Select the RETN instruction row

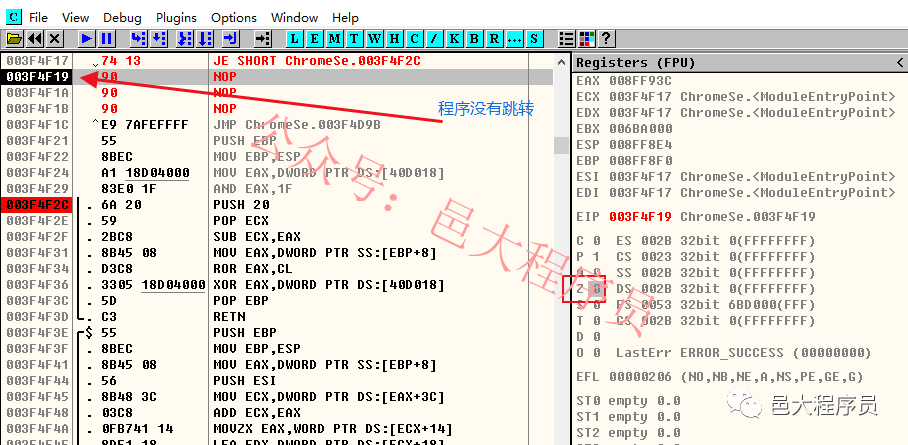point(229,316)
